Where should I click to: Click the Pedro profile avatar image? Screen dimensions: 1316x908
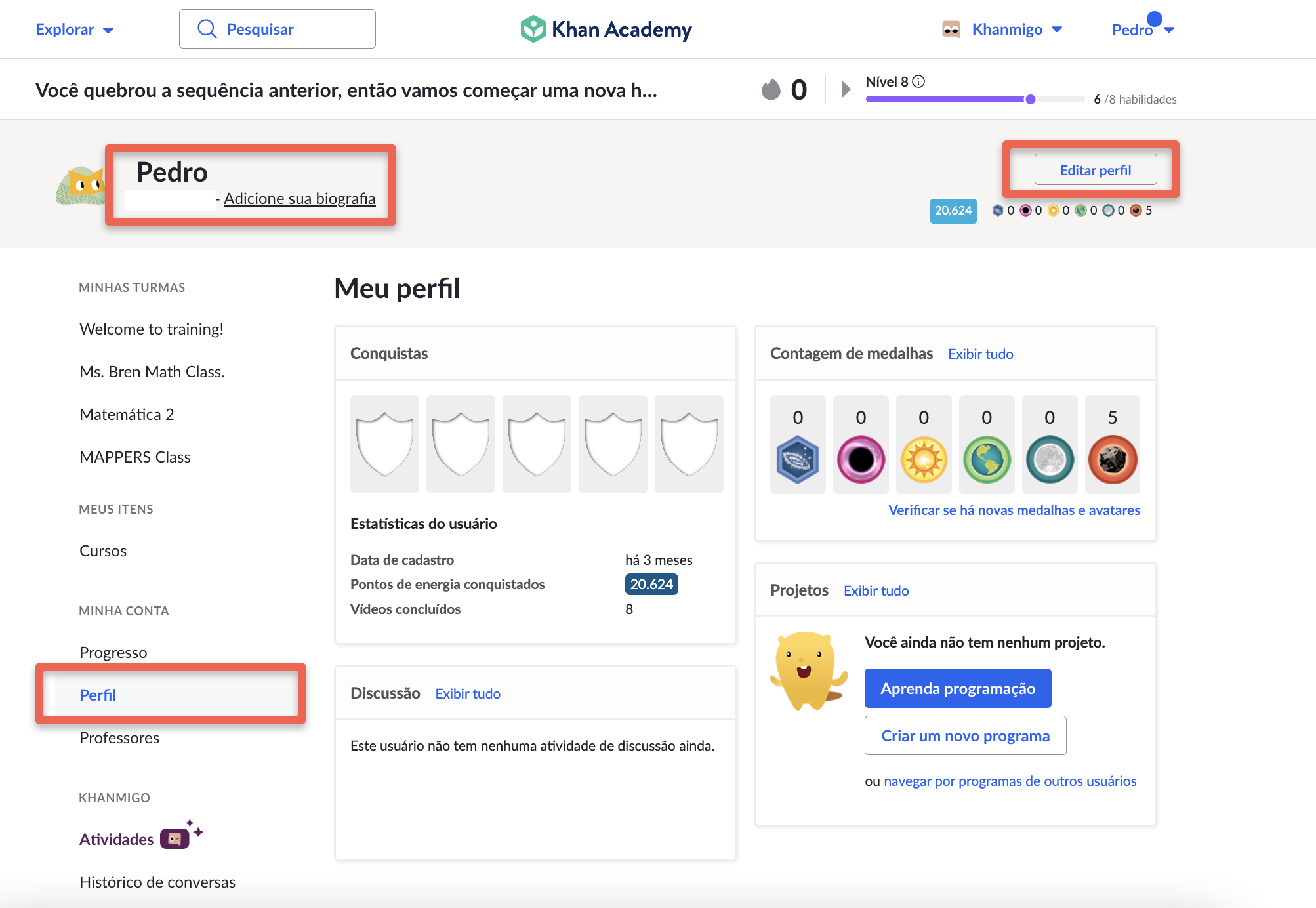point(81,186)
